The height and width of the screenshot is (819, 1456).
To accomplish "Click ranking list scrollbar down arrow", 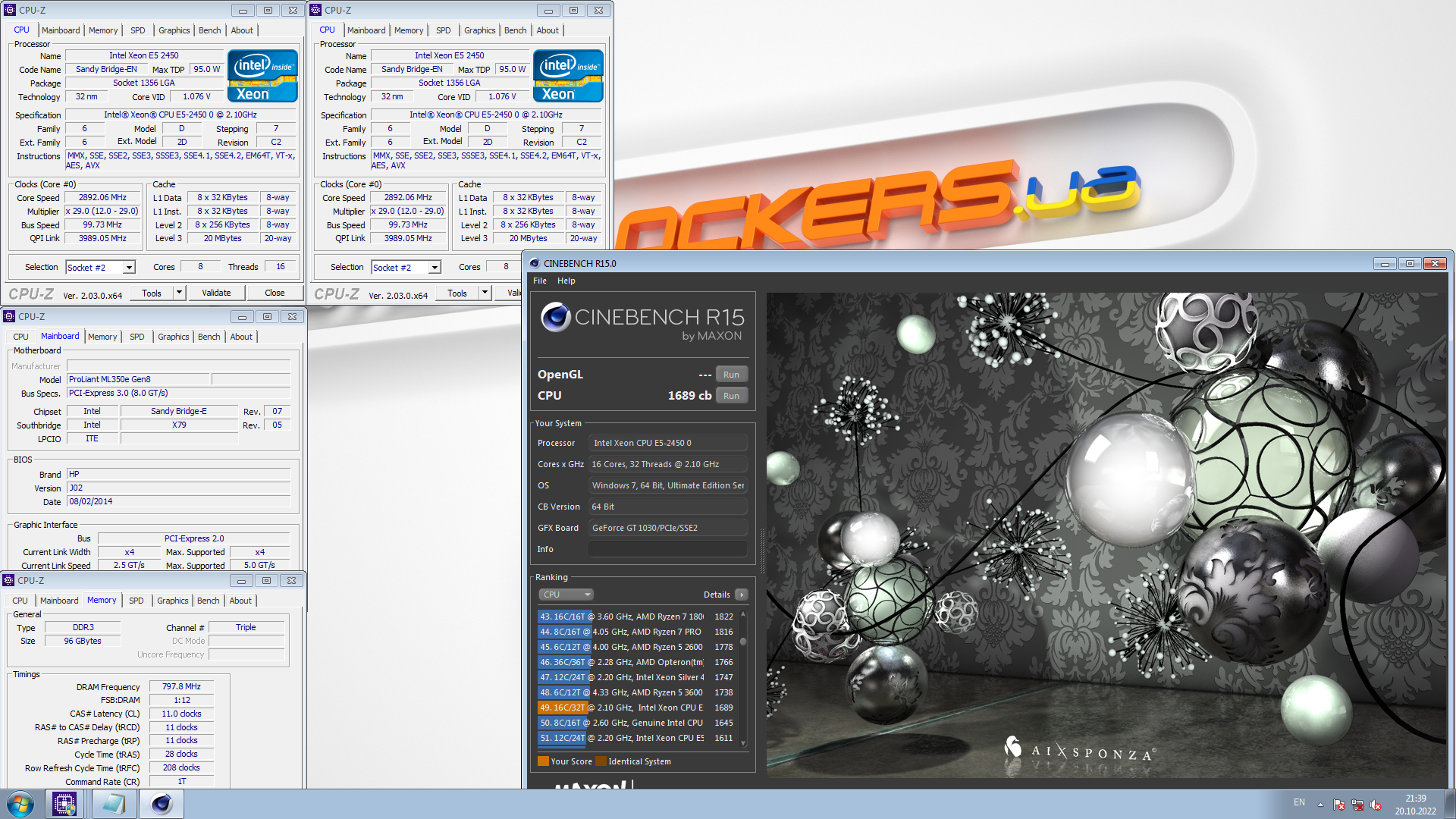I will [743, 742].
